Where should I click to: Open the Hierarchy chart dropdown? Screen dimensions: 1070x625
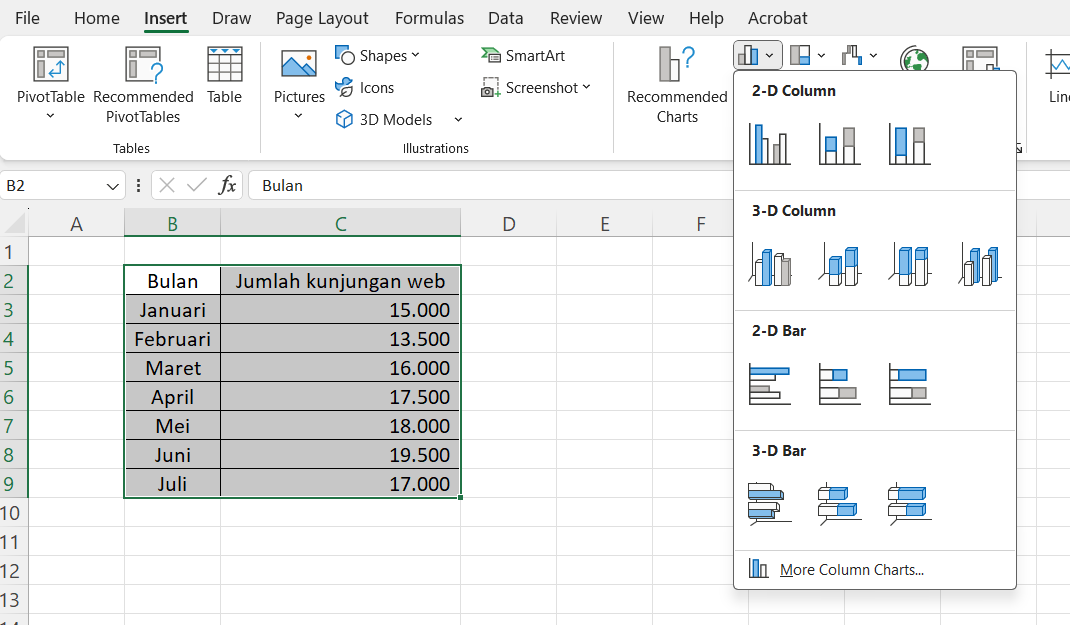[807, 55]
